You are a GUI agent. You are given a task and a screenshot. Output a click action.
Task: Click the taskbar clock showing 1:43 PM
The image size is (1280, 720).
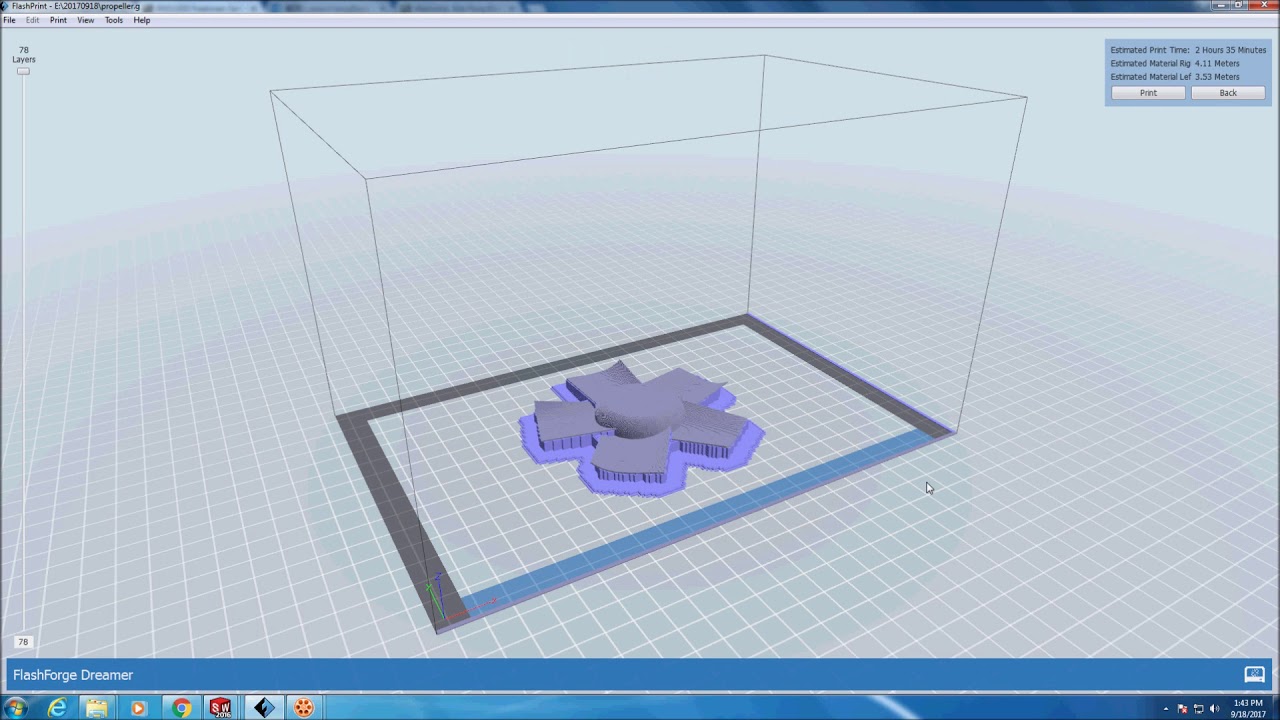[x=1248, y=708]
